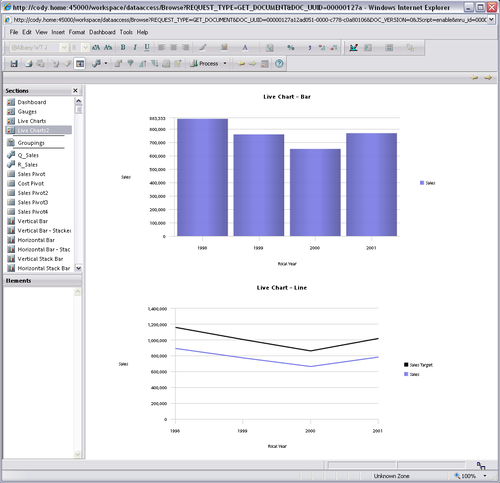Click the Sections list scroll-up arrow

click(x=78, y=101)
